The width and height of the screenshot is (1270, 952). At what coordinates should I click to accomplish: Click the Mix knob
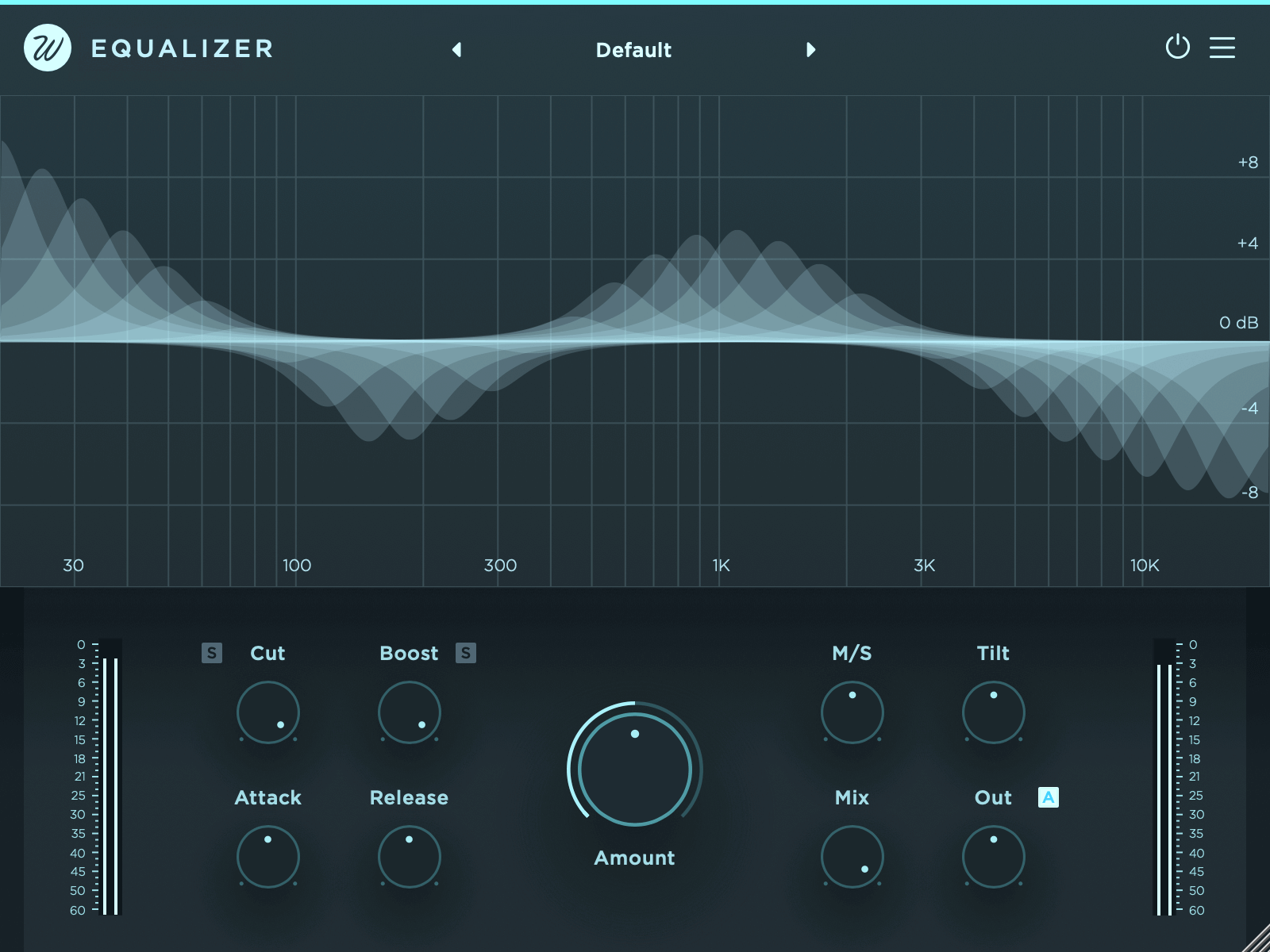tap(852, 857)
